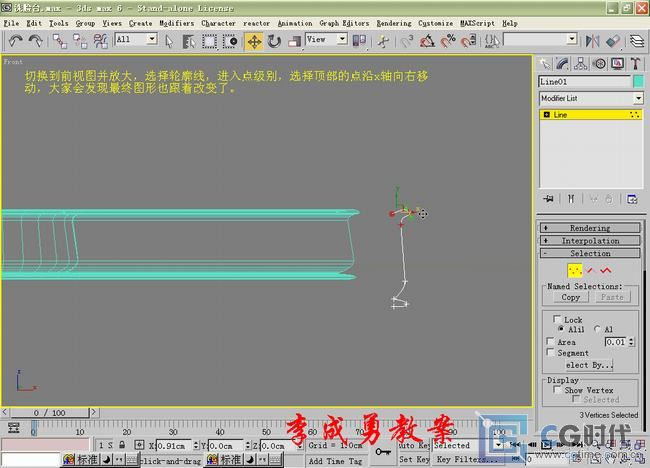Switch to the Utilities hammer panel tab
Image resolution: width=650 pixels, height=468 pixels.
[635, 64]
